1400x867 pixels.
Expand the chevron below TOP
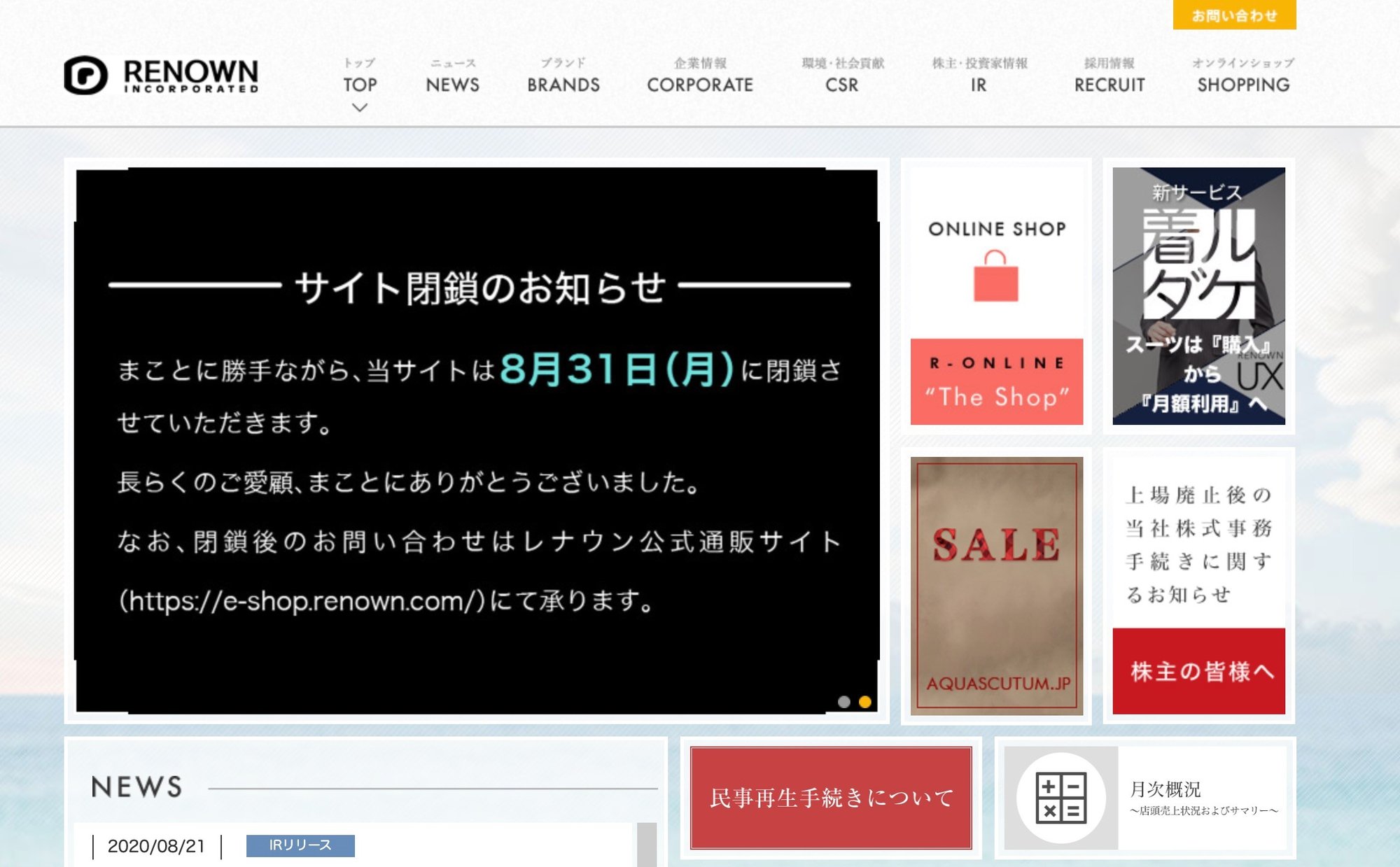pyautogui.click(x=360, y=108)
